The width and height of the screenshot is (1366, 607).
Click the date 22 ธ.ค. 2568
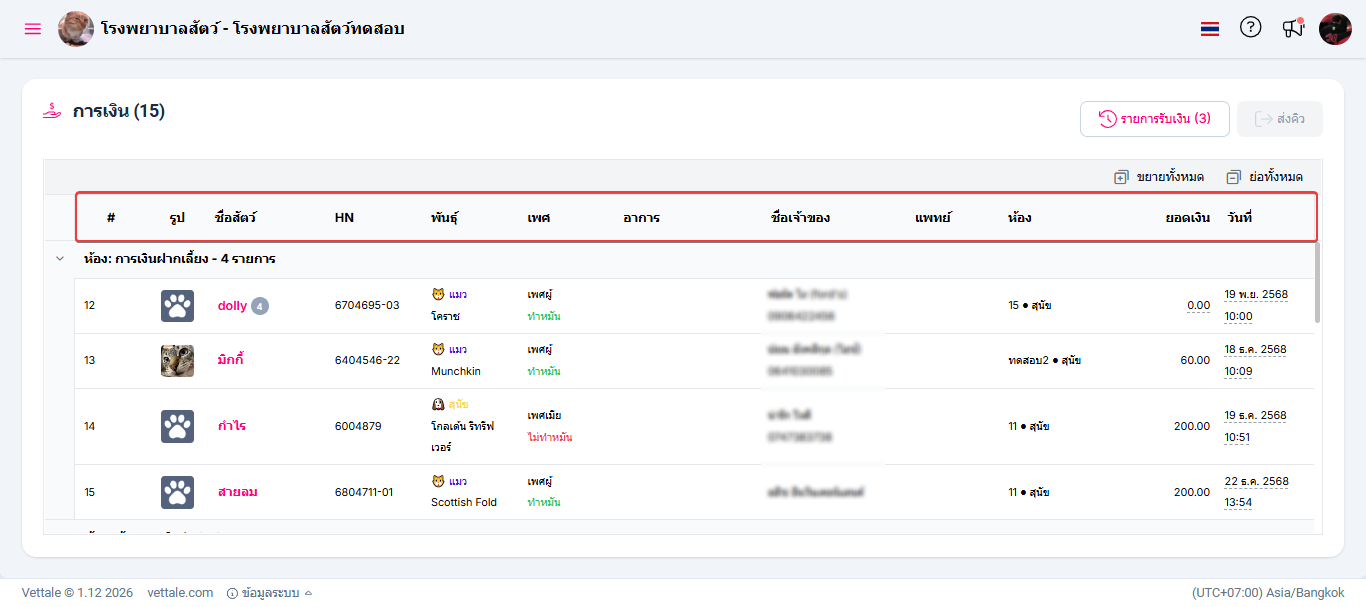[1256, 481]
